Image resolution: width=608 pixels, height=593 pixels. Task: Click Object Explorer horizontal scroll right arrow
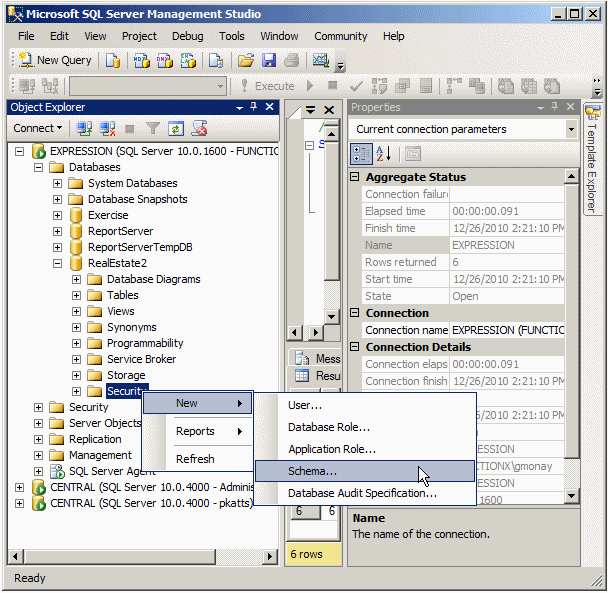[x=270, y=557]
